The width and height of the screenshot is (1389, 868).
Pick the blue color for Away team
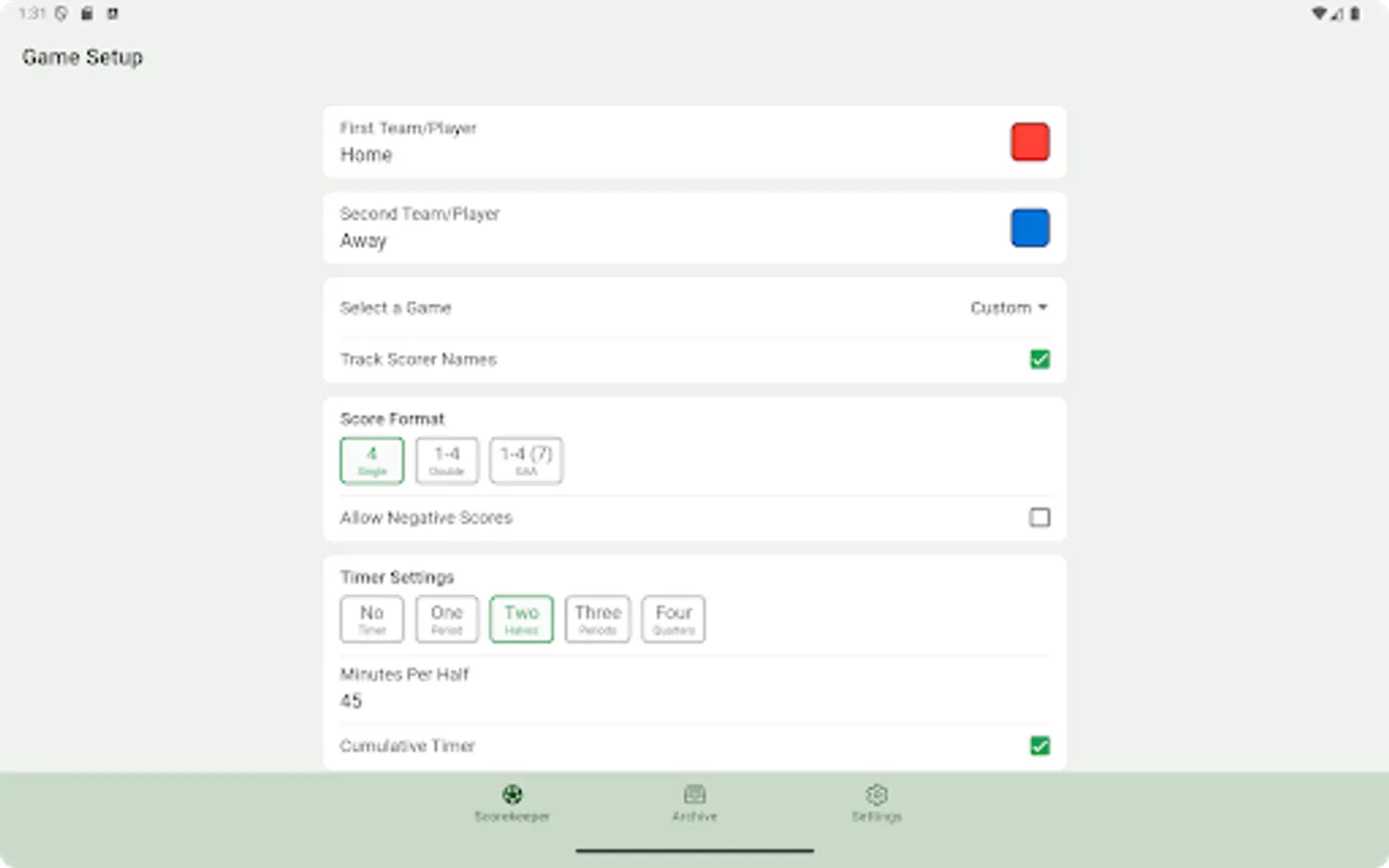pos(1029,228)
